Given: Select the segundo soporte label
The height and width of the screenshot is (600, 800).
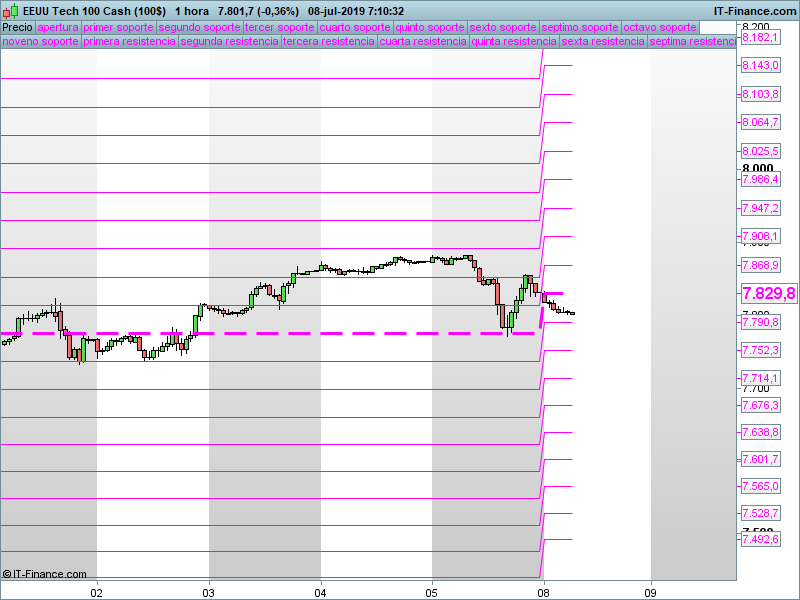Looking at the screenshot, I should coord(199,28).
